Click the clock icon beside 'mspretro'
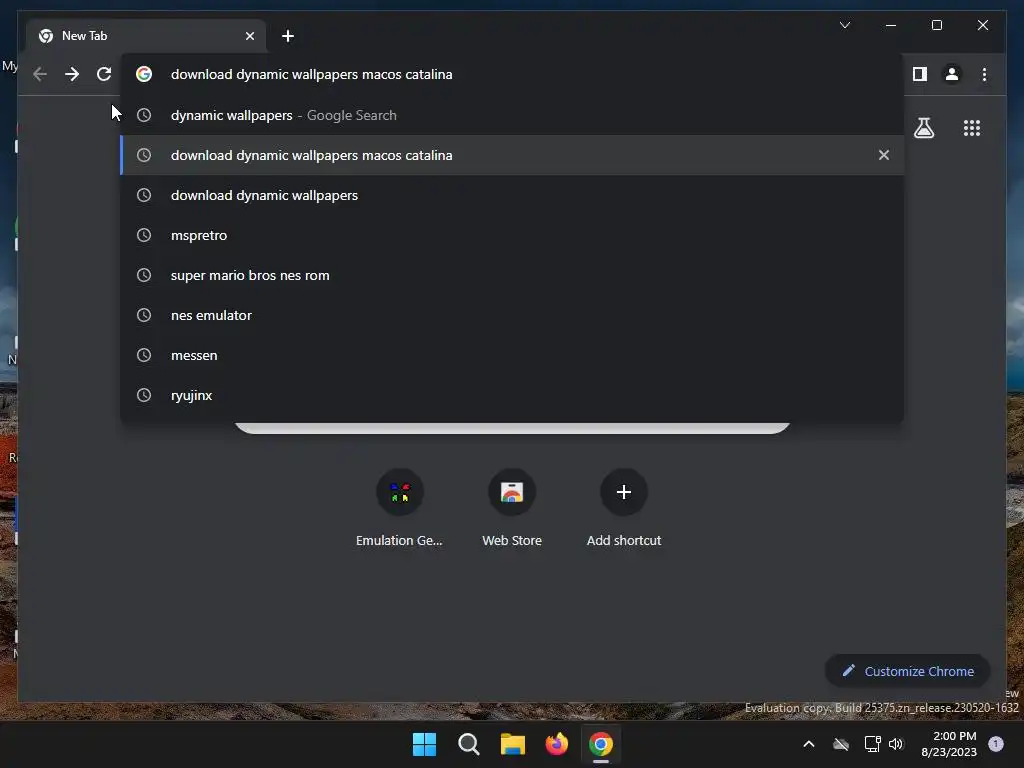Screen dimensions: 1024x768 click(144, 235)
